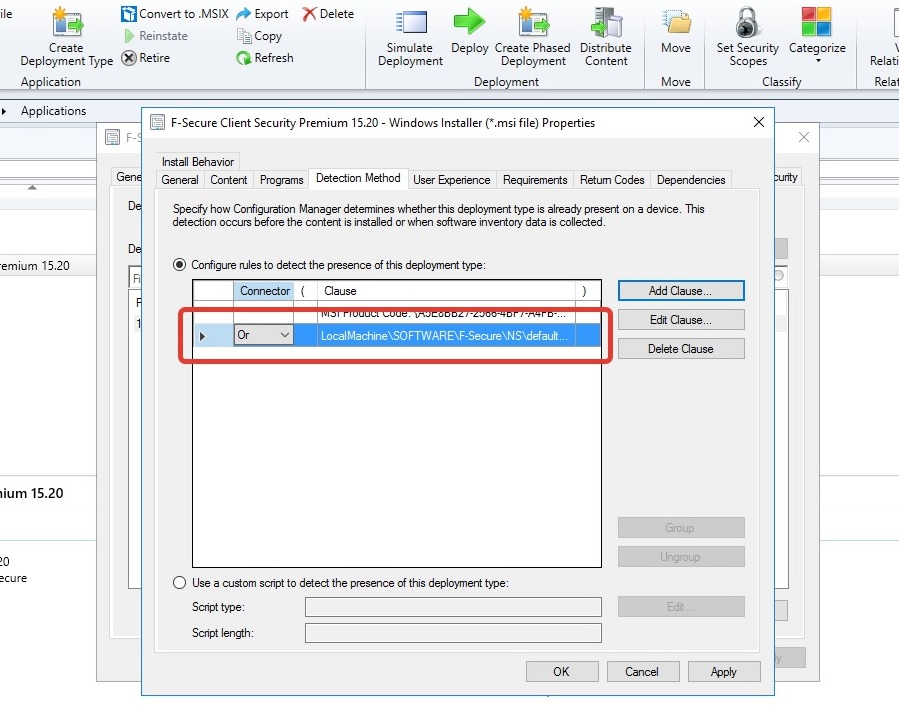The height and width of the screenshot is (727, 899).
Task: Open Set Security Scopes
Action: click(748, 36)
